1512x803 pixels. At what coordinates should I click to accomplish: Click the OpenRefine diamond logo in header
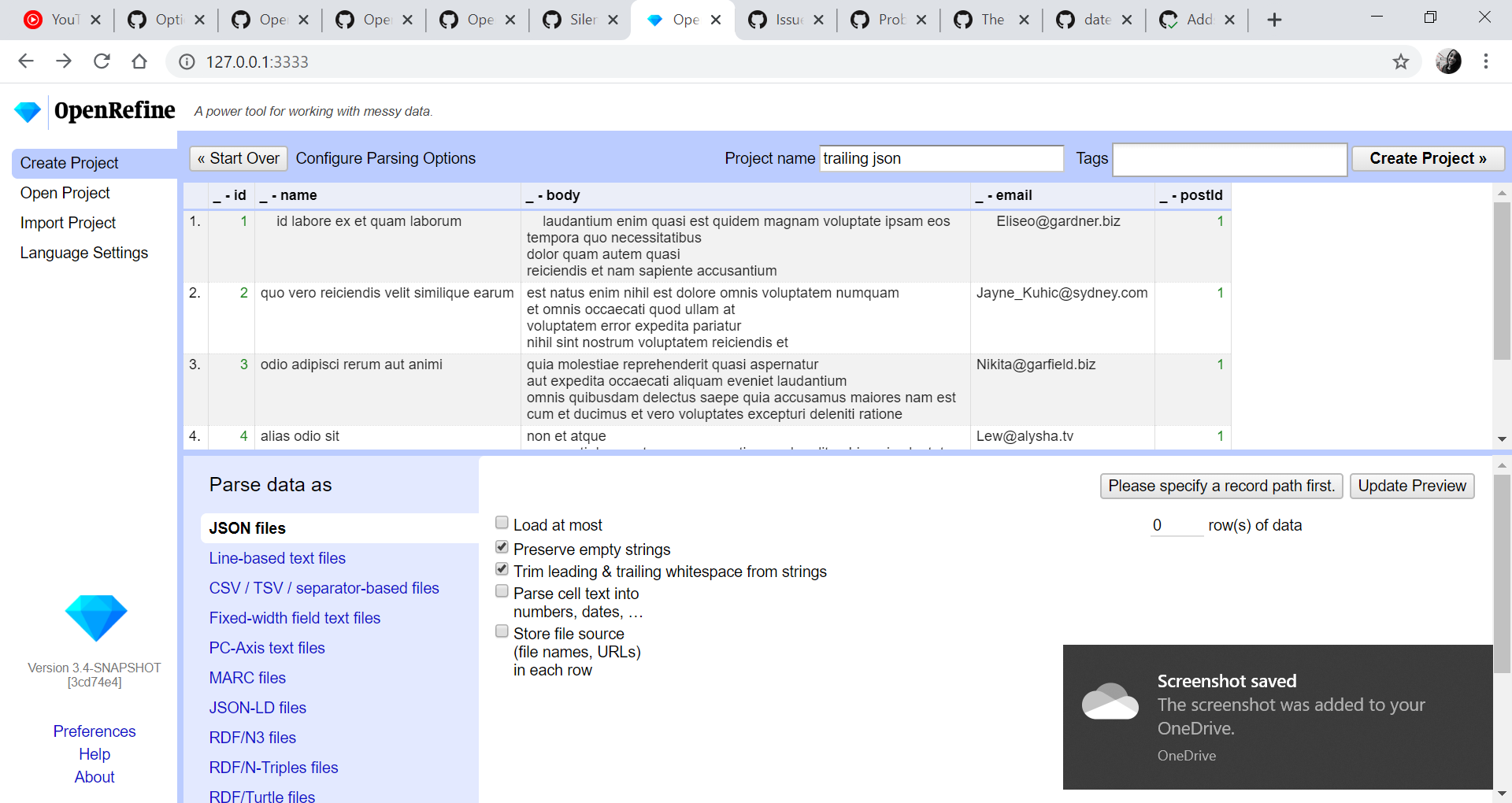point(28,112)
